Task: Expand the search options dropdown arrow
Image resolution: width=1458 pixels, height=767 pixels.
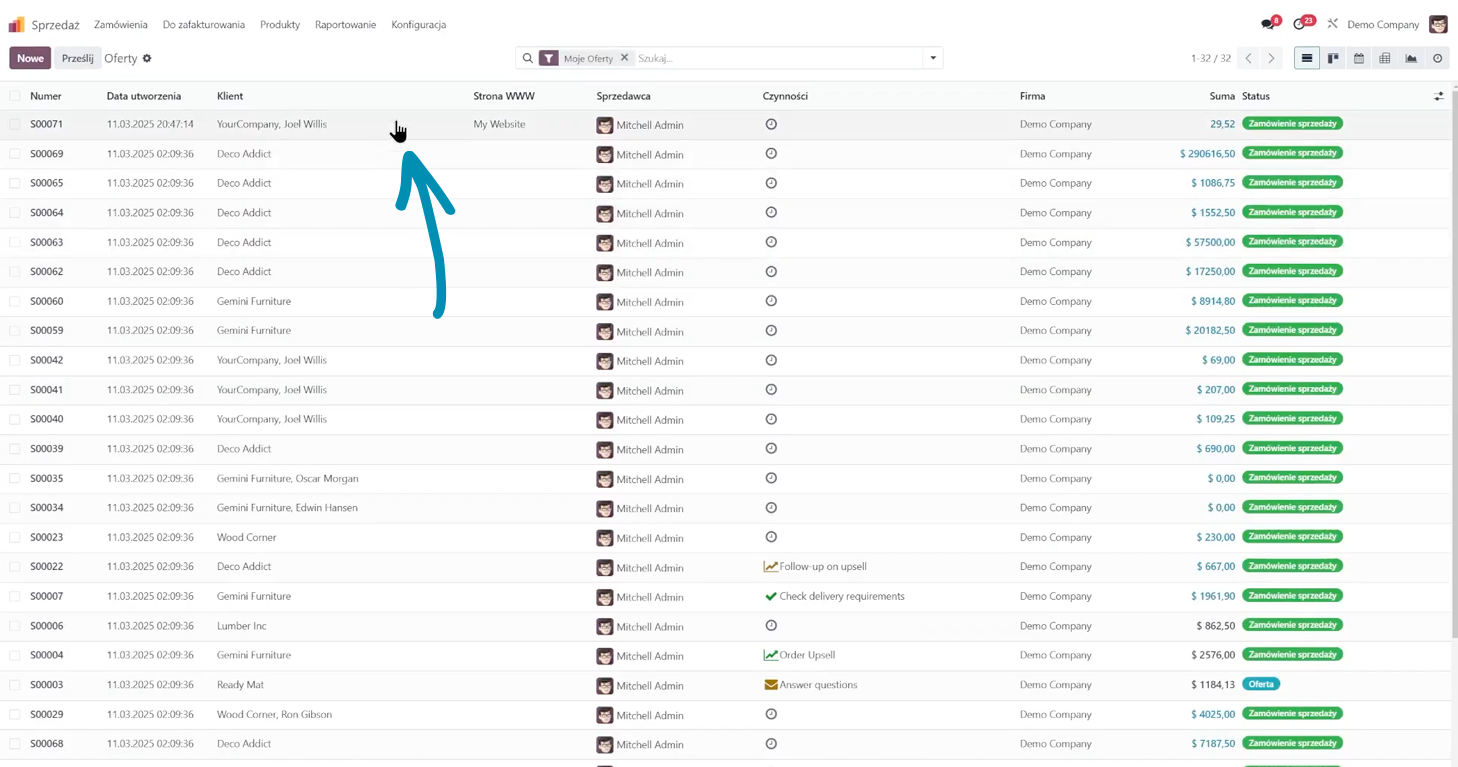Action: coord(933,58)
